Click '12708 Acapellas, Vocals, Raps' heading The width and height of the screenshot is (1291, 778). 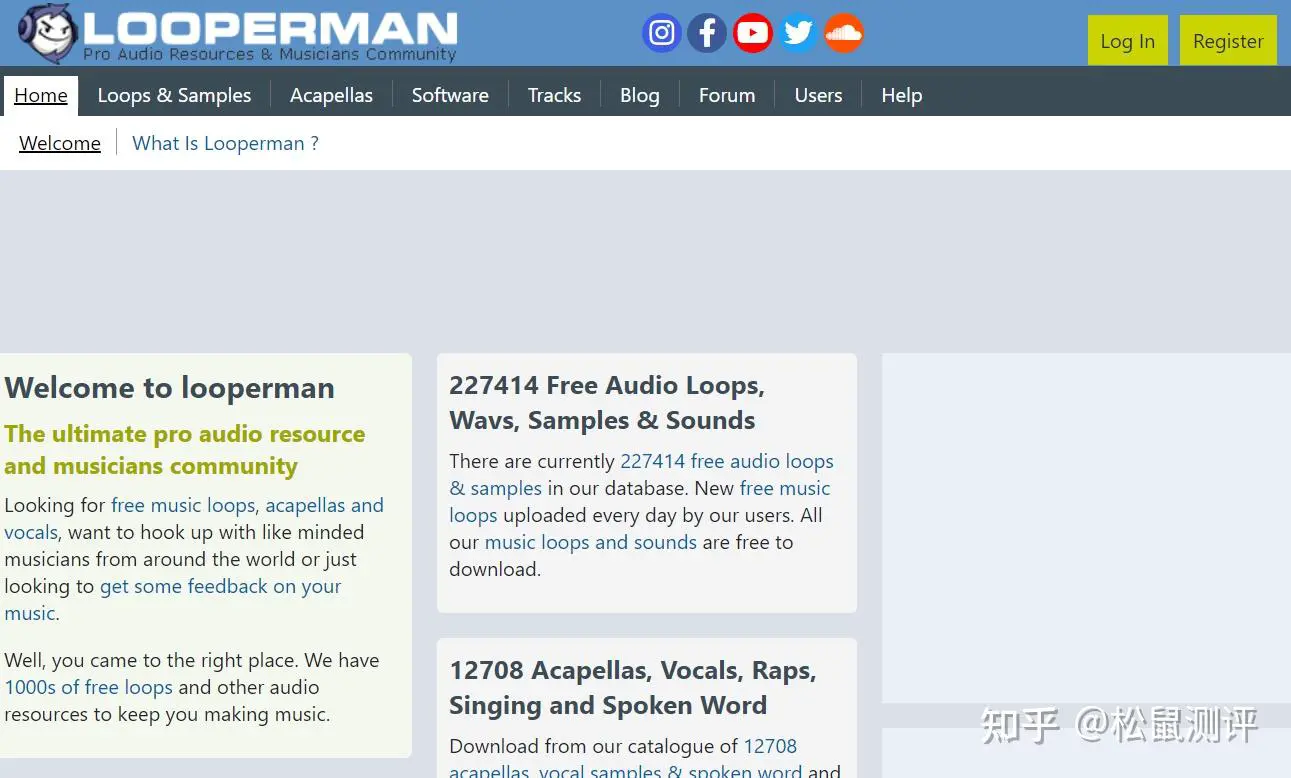[632, 687]
